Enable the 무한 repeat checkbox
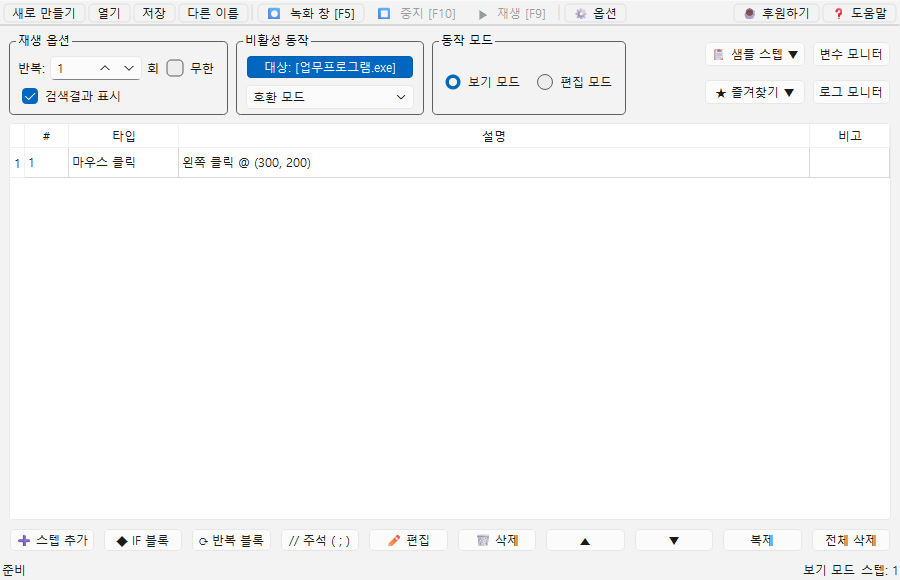Image resolution: width=900 pixels, height=580 pixels. coord(175,68)
